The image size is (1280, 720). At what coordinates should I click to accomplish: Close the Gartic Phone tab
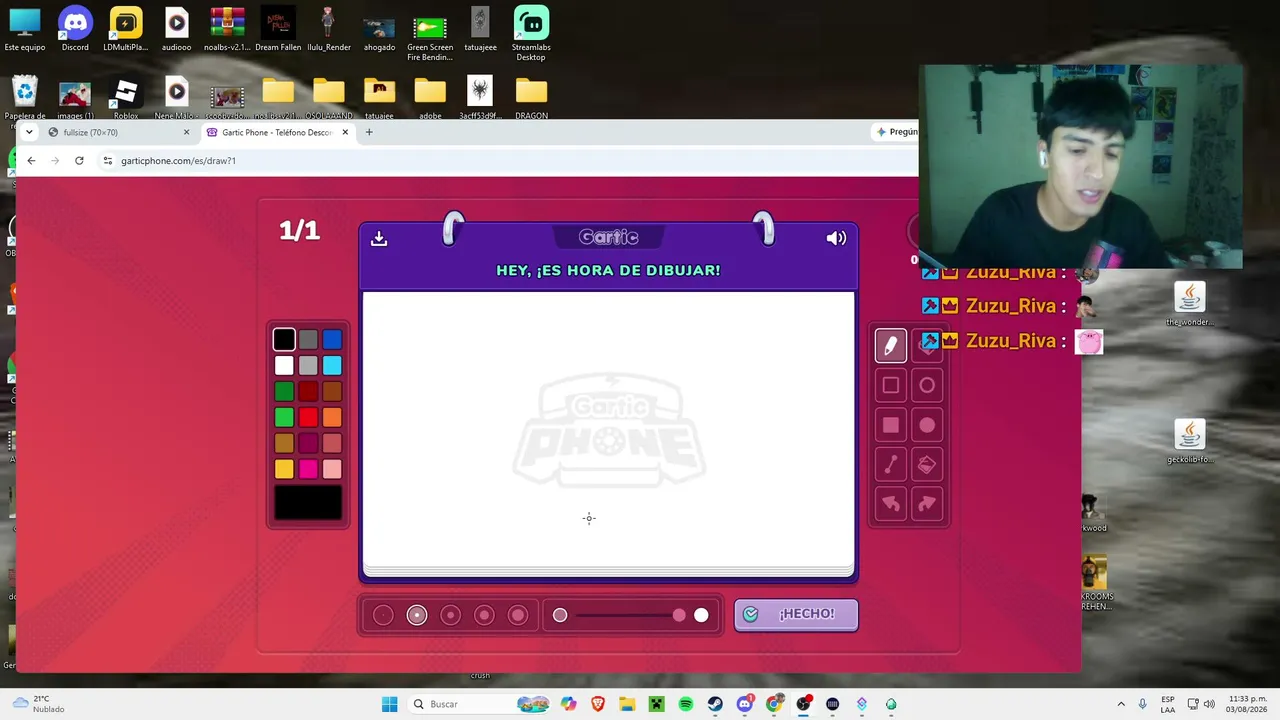(x=345, y=132)
